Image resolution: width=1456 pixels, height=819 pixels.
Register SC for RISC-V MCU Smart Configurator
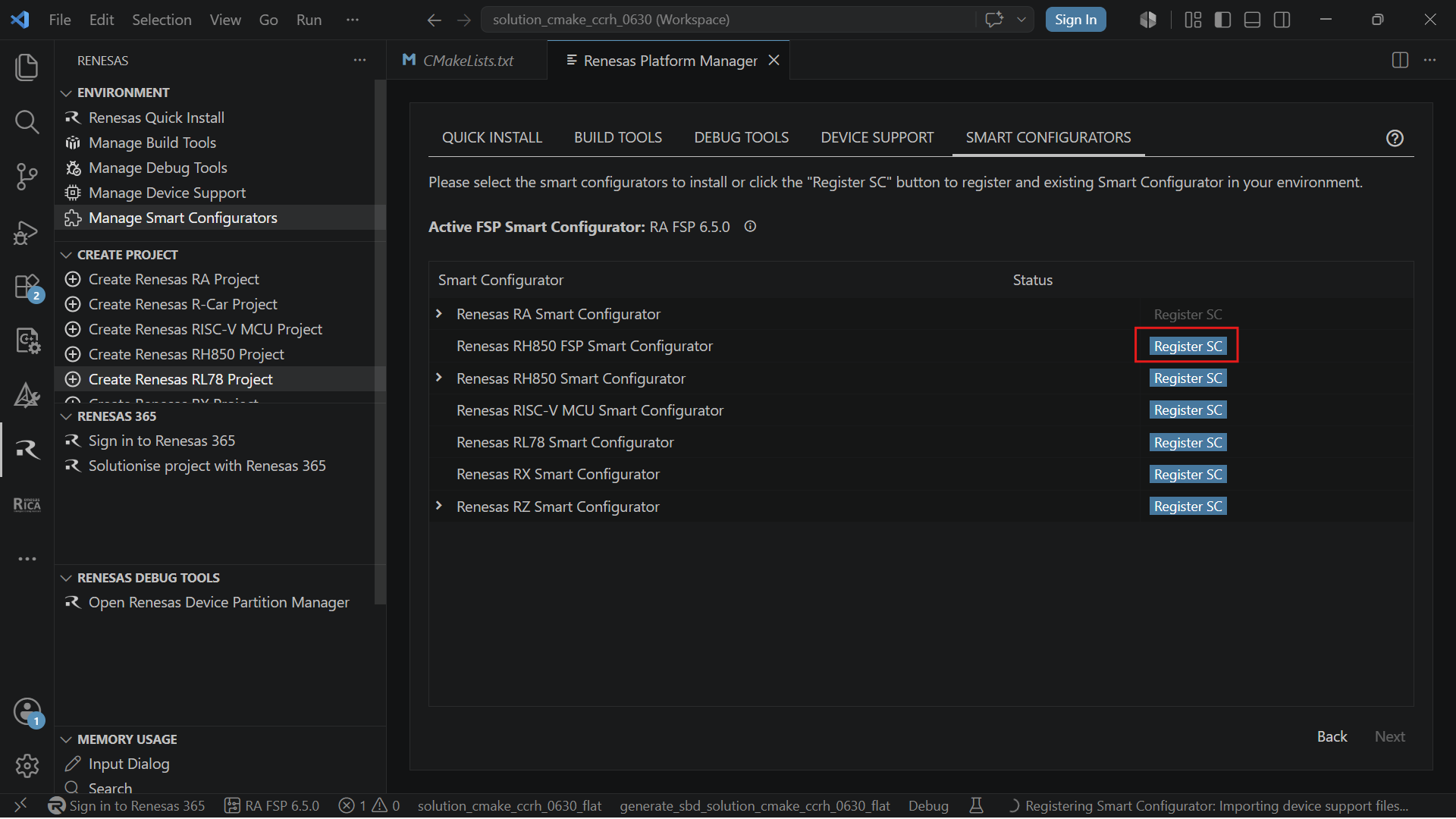1188,410
